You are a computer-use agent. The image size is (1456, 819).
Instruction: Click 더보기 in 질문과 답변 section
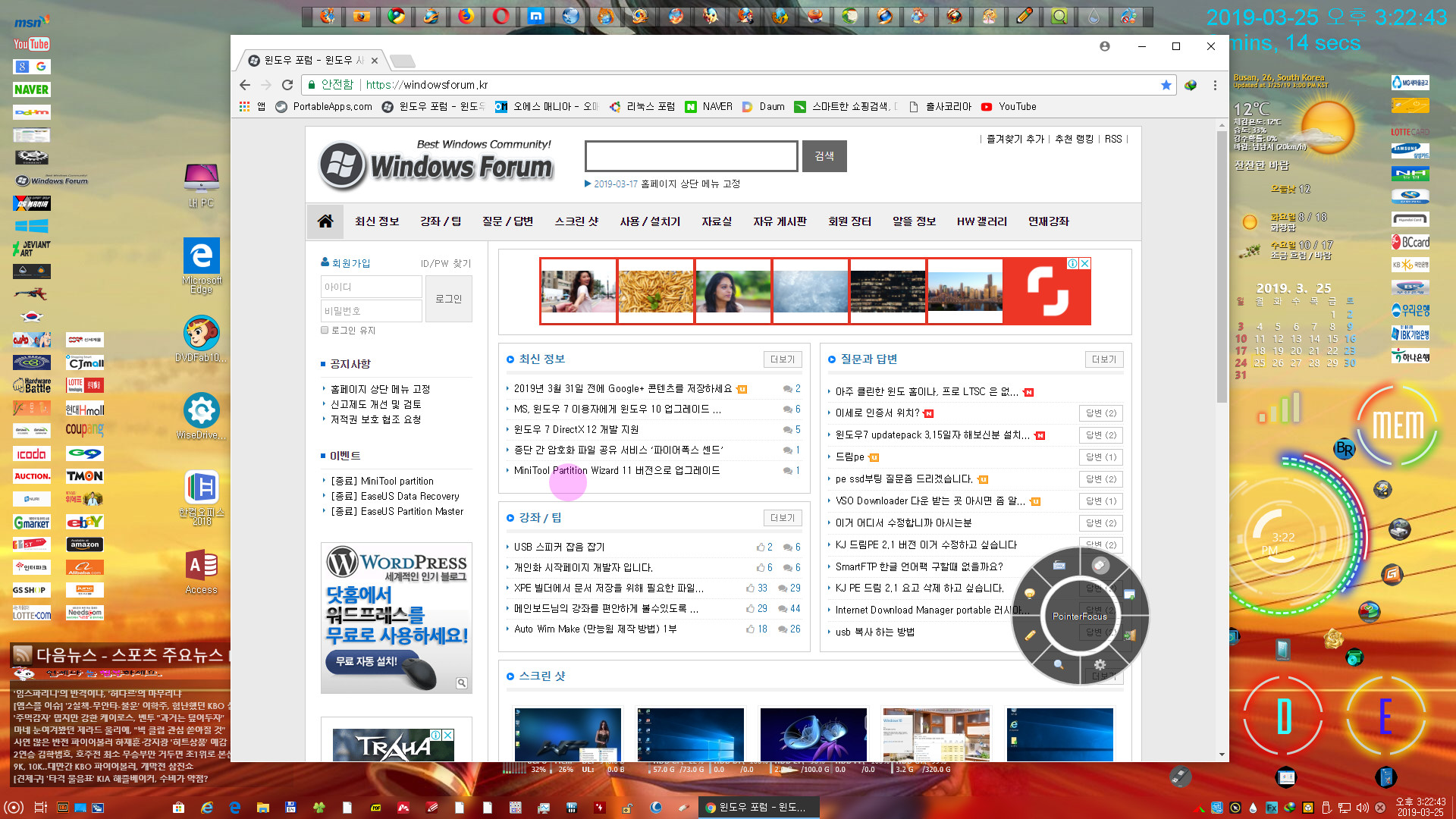point(1104,359)
